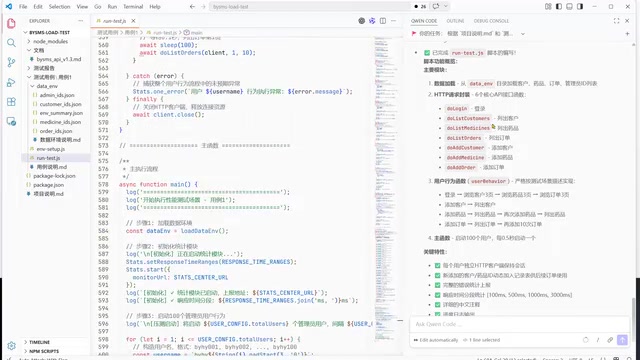Click the purple Qwen icon in editor toolbar

[372, 21]
